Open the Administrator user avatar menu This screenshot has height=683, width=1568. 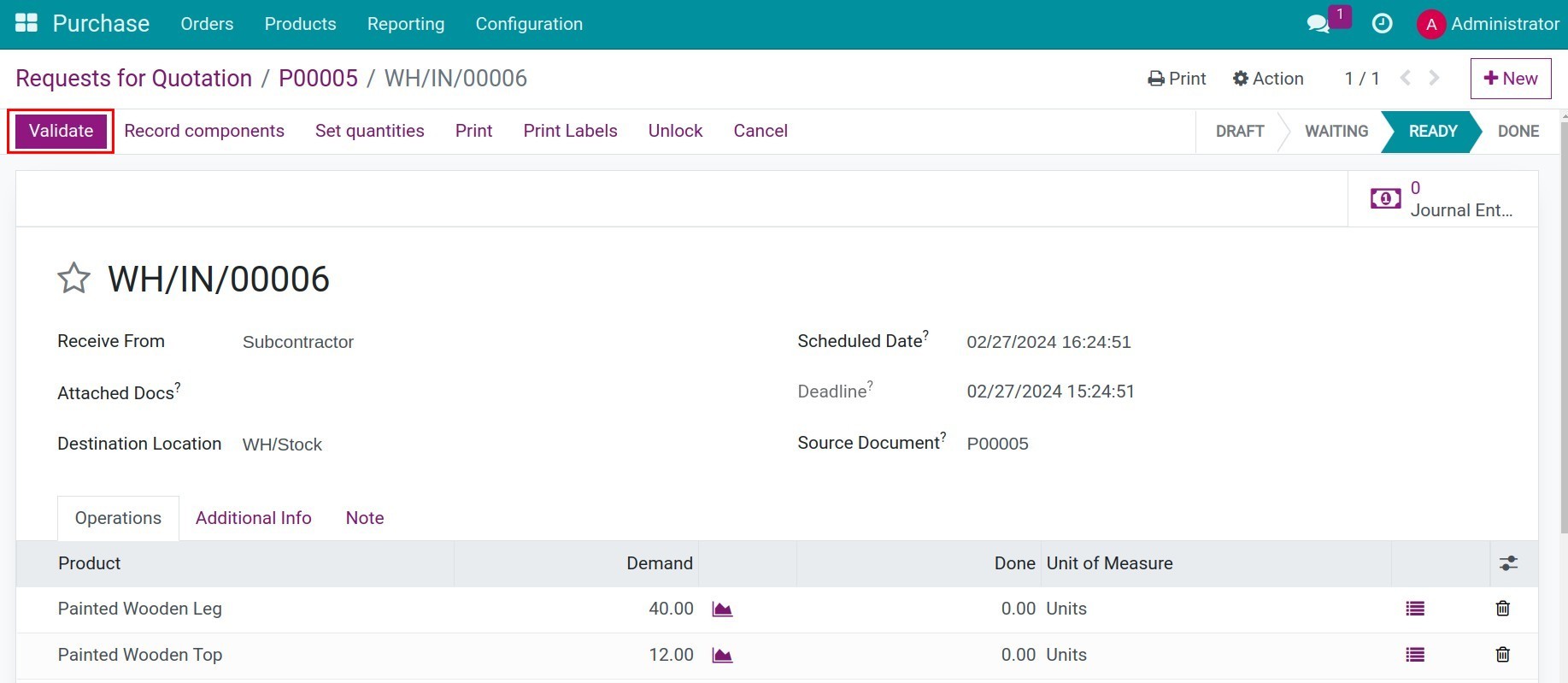1488,24
